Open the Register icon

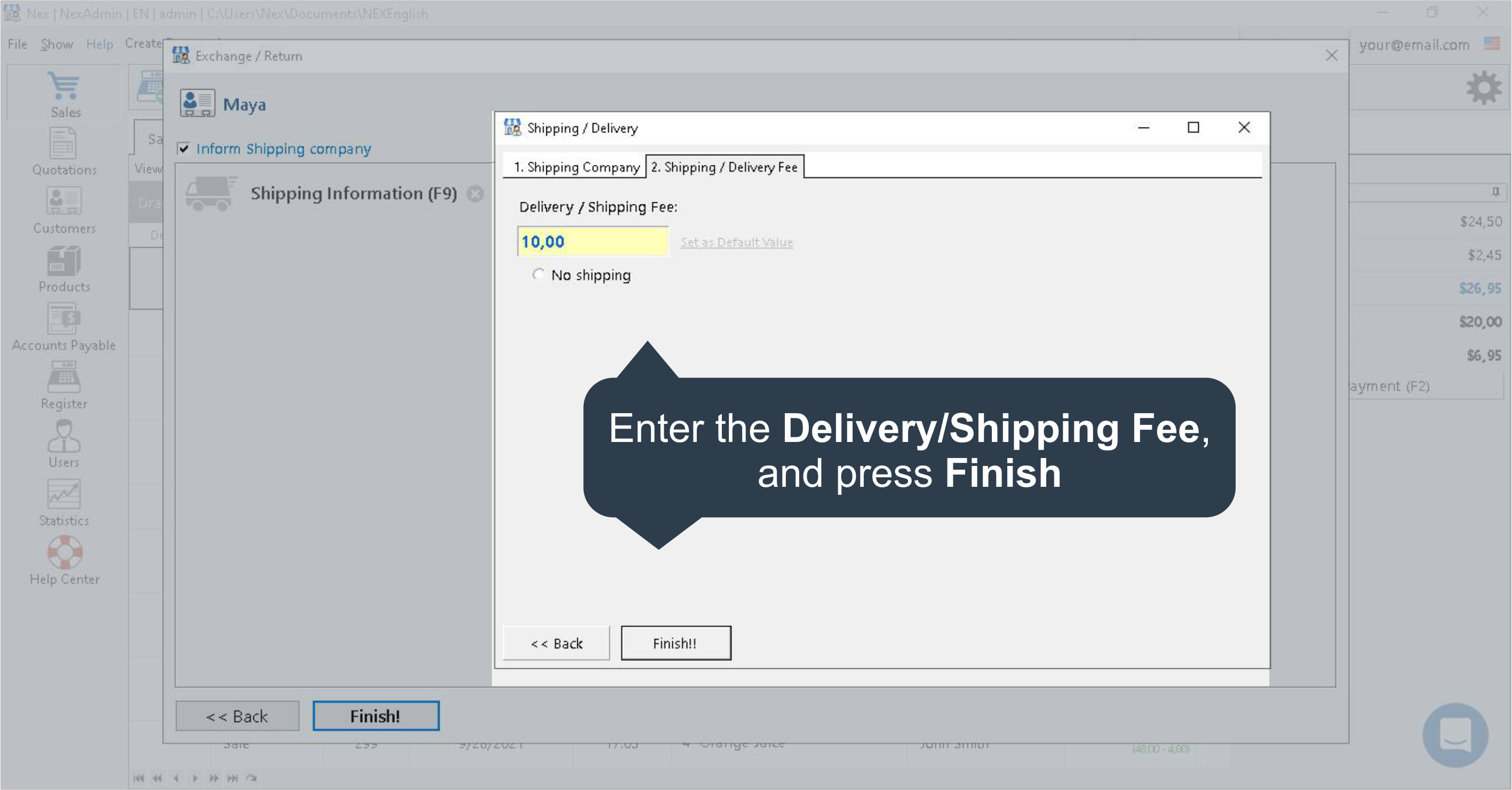click(63, 377)
